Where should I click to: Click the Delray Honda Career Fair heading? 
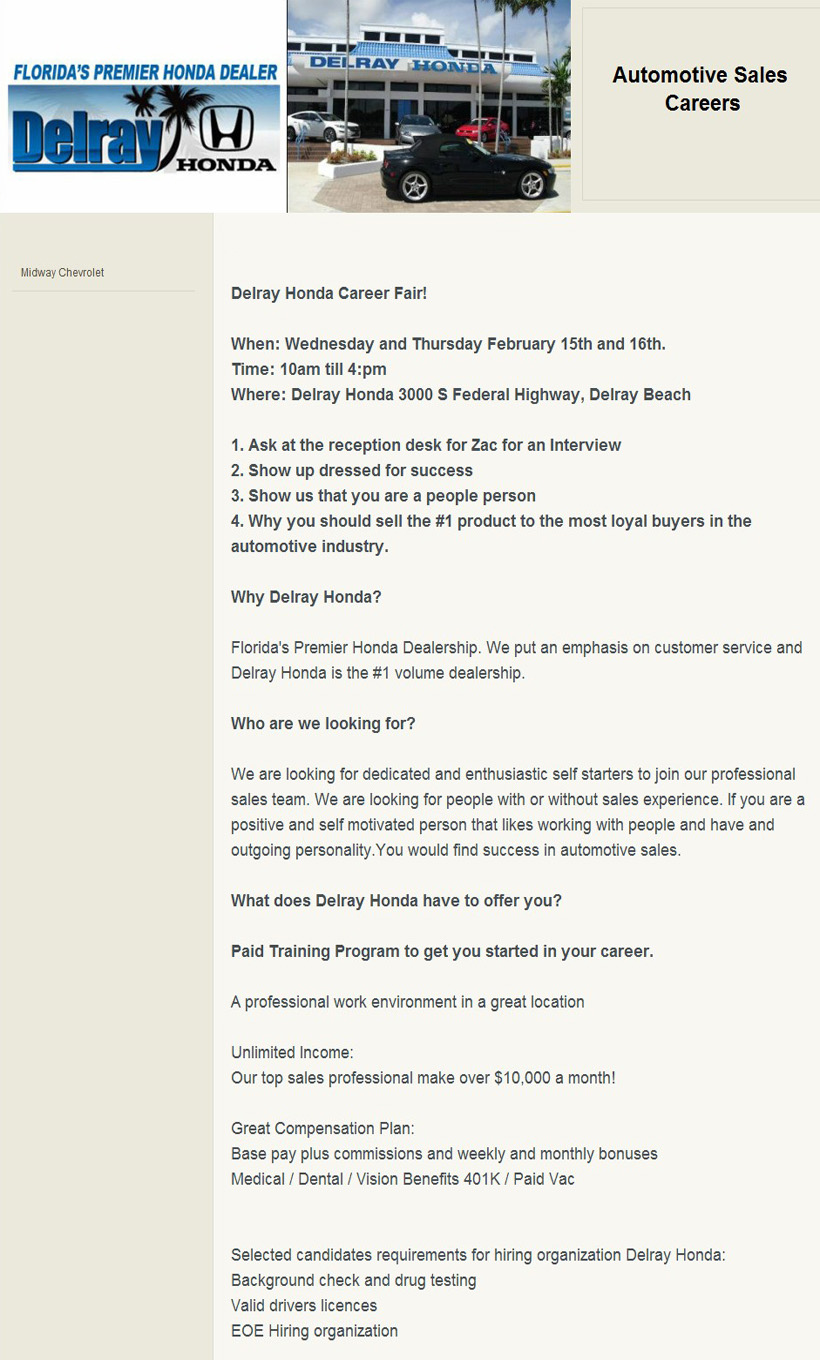pyautogui.click(x=329, y=293)
